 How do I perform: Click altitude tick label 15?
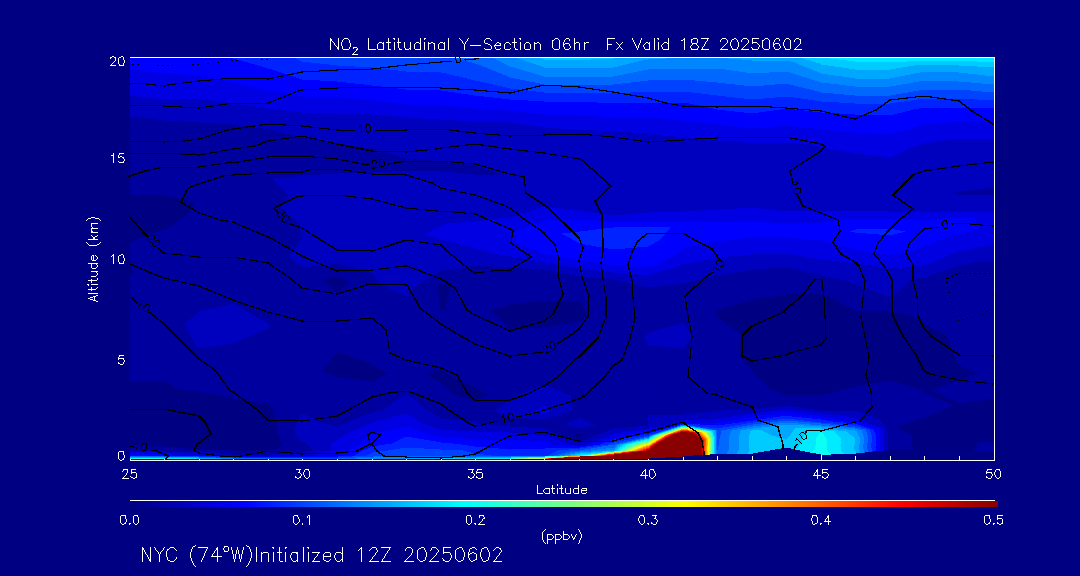(x=117, y=159)
